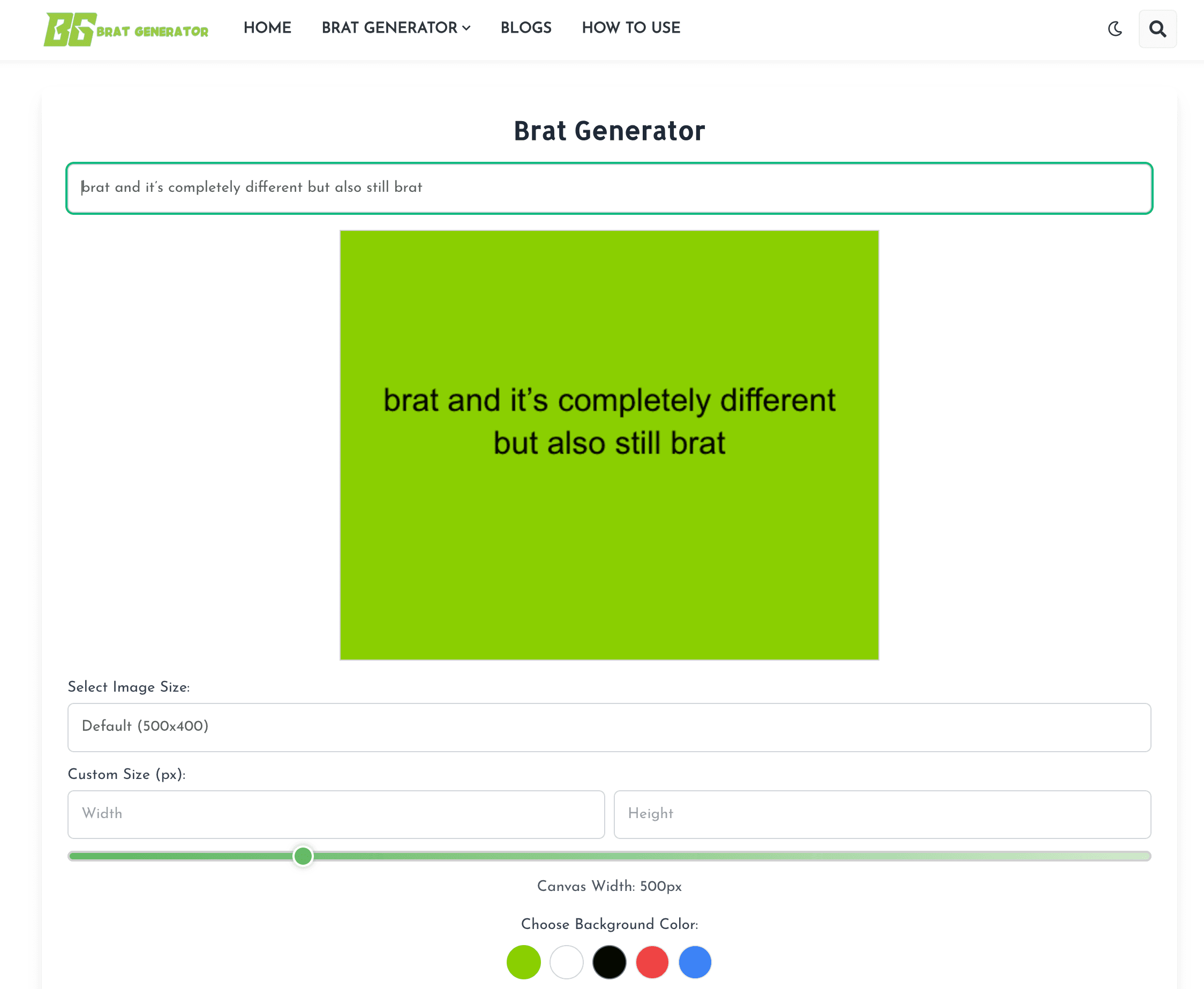Open the image size dropdown showing Default (500x400)
This screenshot has height=989, width=1204.
(608, 728)
